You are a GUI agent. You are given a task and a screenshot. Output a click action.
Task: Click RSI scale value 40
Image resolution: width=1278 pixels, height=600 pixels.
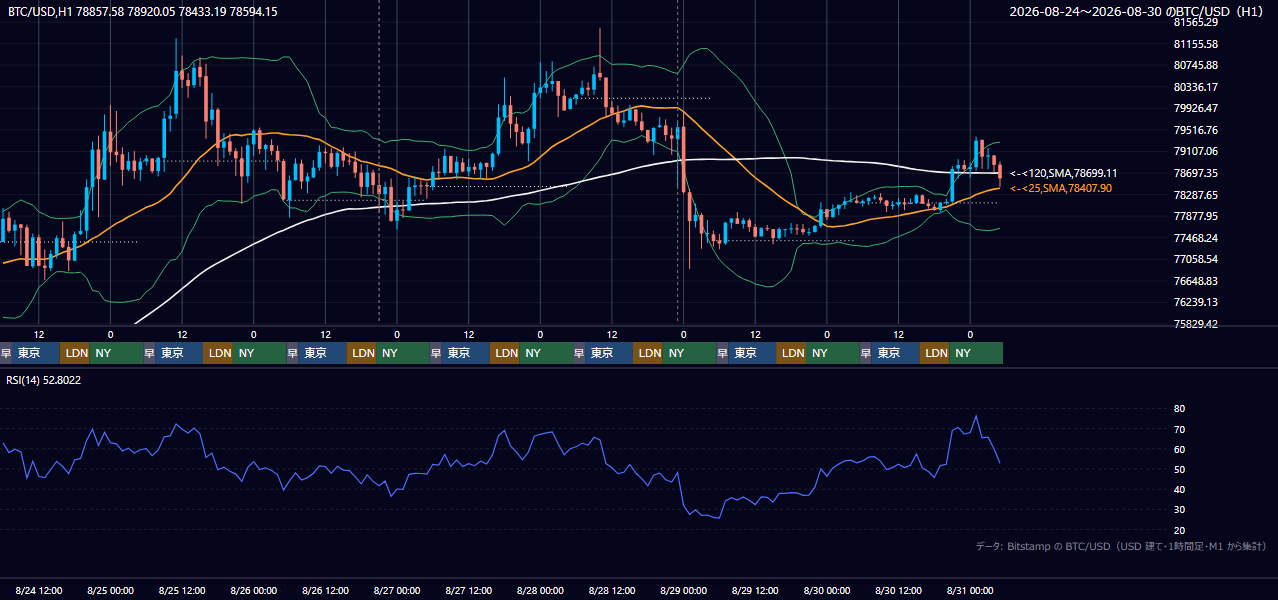tap(1180, 490)
